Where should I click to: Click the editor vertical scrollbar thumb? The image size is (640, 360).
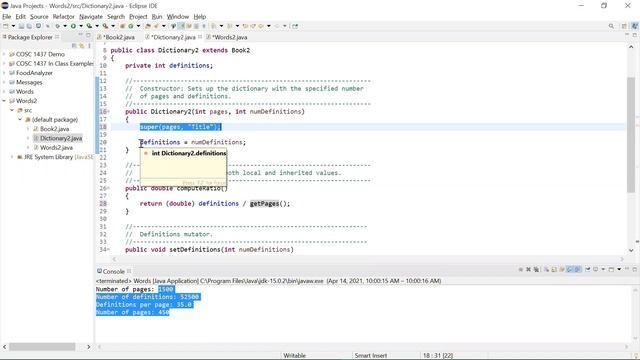[x=631, y=135]
